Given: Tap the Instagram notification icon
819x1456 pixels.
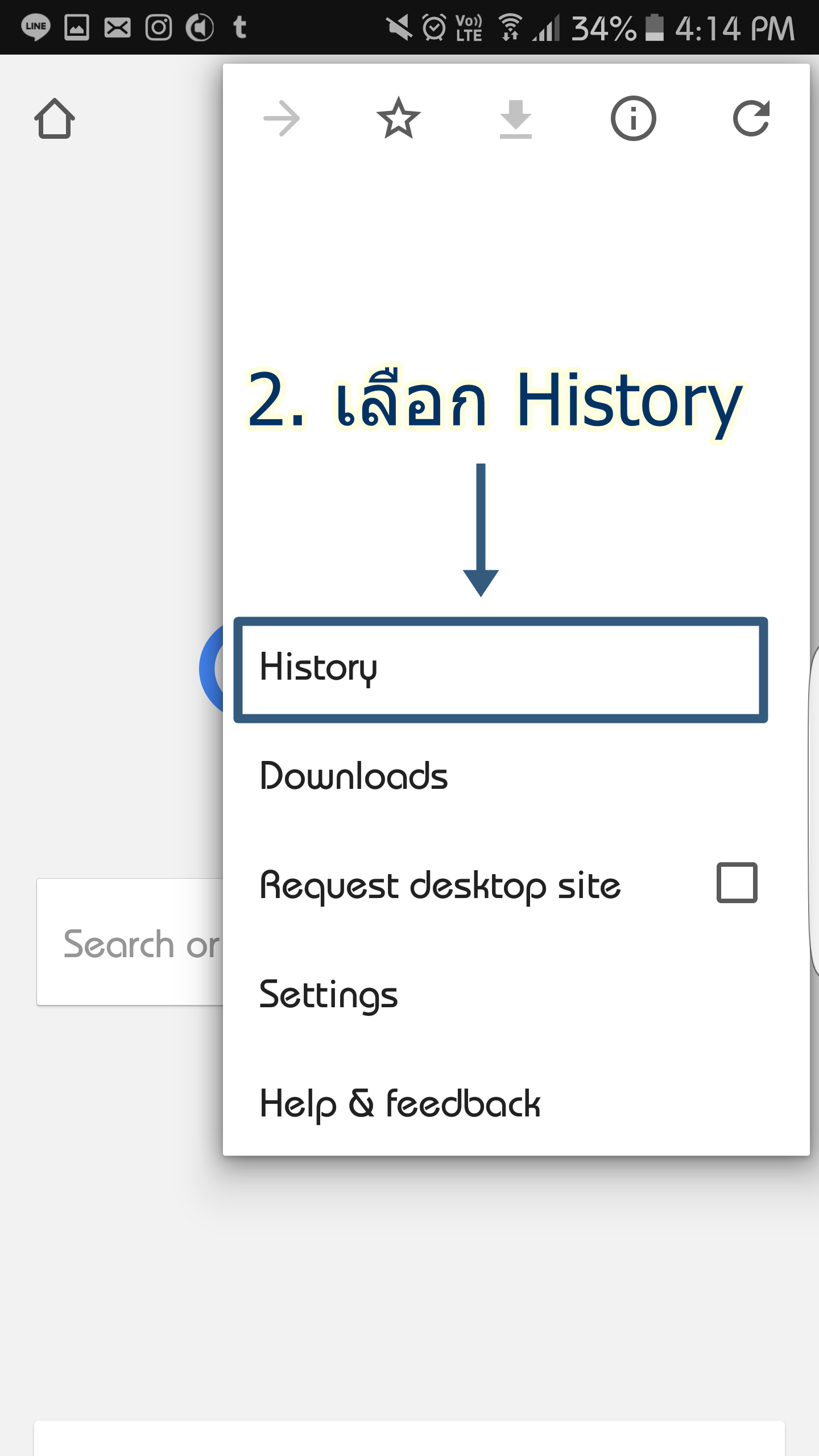Looking at the screenshot, I should pyautogui.click(x=159, y=27).
